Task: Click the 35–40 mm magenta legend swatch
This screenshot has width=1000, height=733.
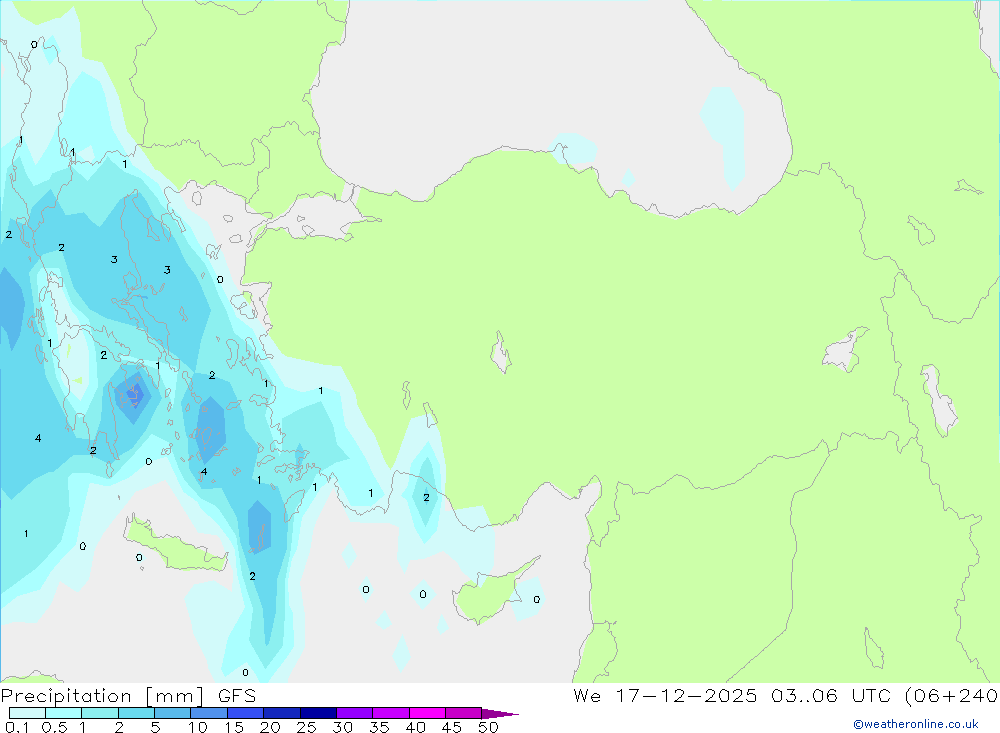Action: 391,713
